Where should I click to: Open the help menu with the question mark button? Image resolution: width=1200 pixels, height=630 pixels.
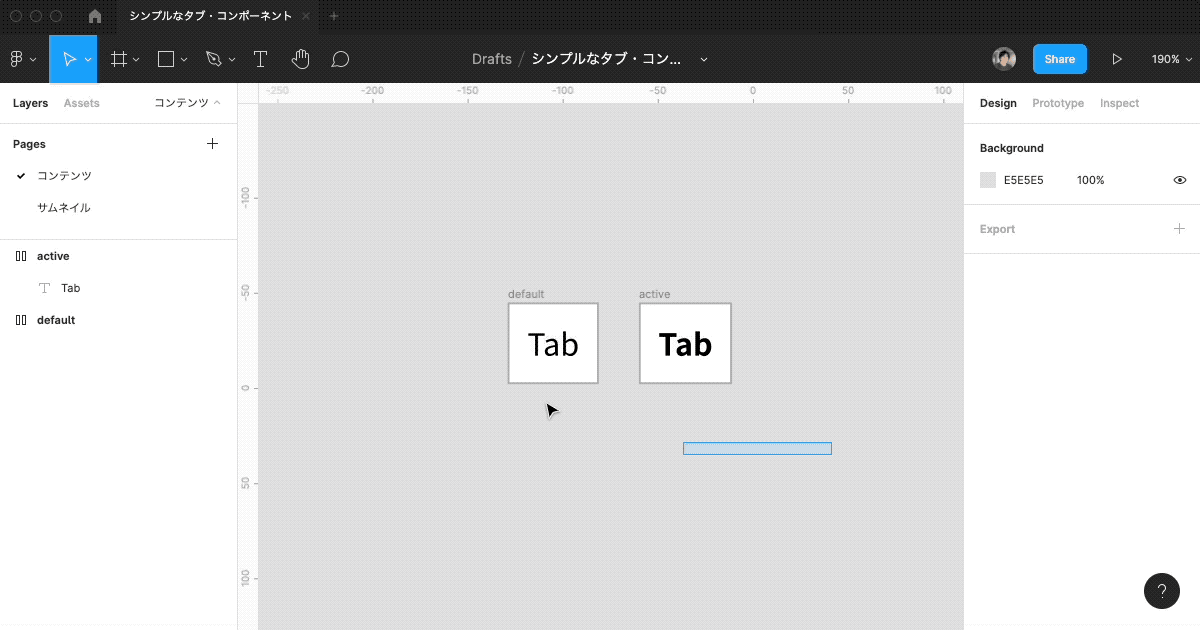point(1161,591)
